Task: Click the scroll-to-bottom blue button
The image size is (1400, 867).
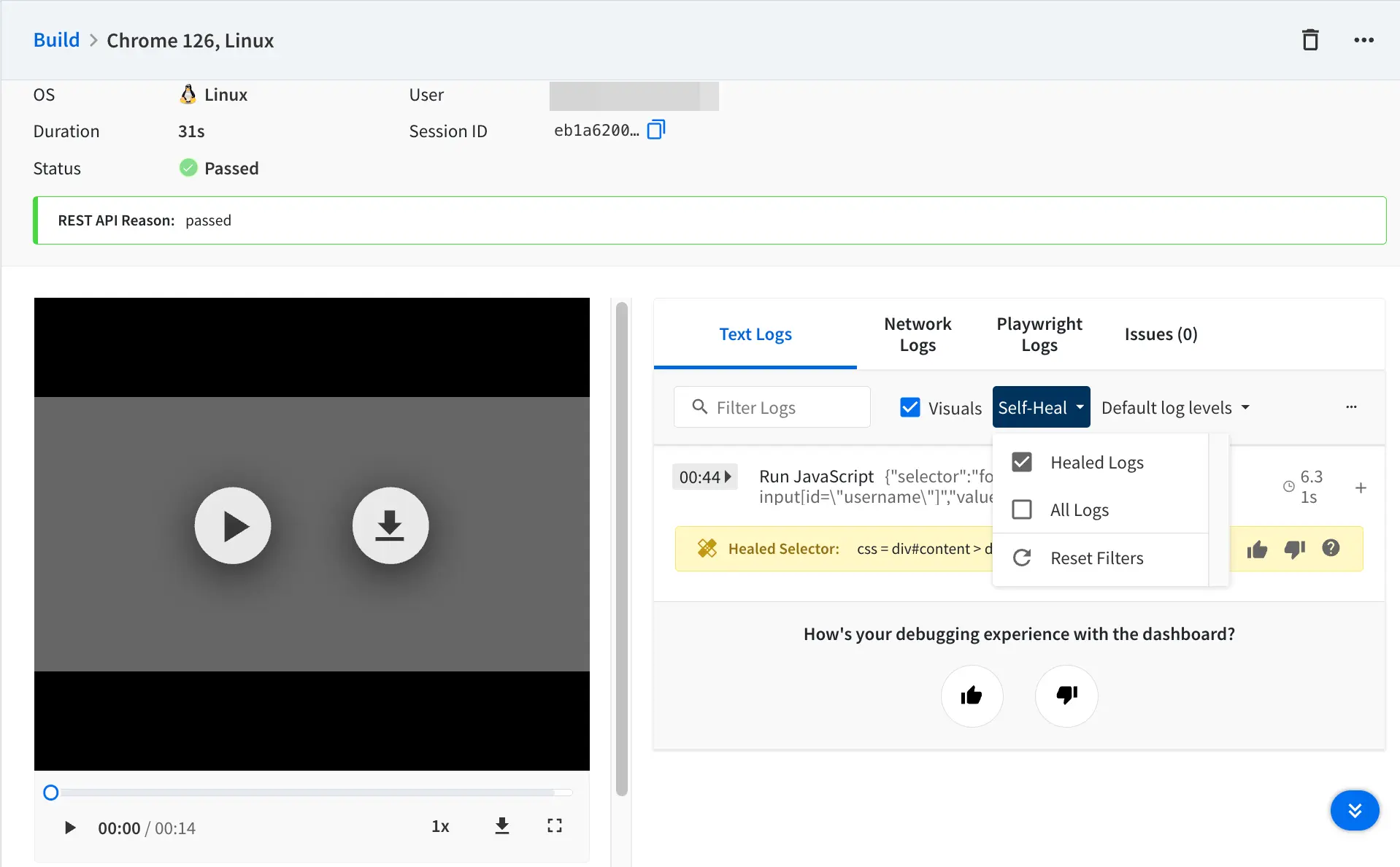Action: [x=1354, y=810]
